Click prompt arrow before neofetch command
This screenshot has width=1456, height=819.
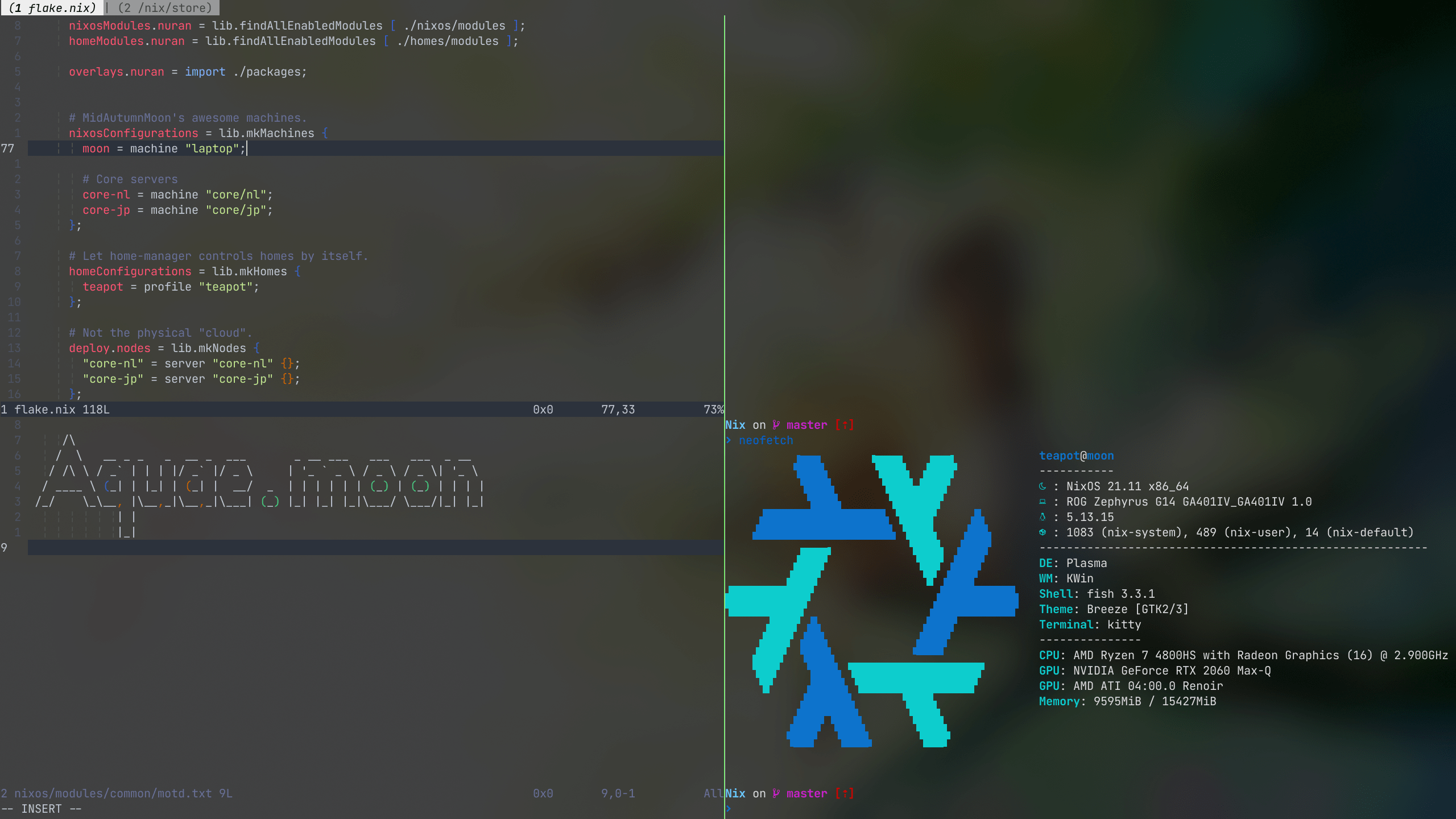[x=729, y=440]
